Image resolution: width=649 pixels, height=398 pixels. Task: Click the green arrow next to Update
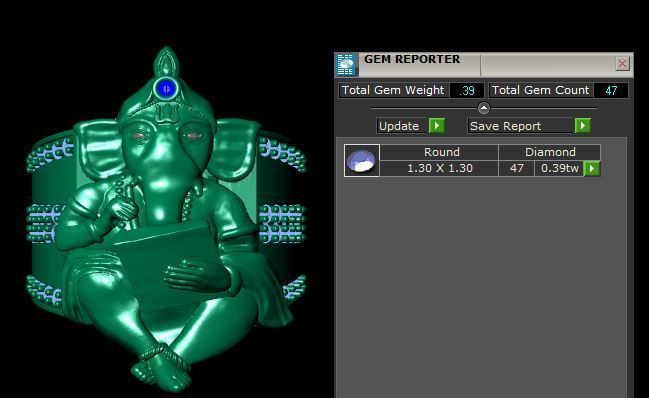pyautogui.click(x=437, y=126)
